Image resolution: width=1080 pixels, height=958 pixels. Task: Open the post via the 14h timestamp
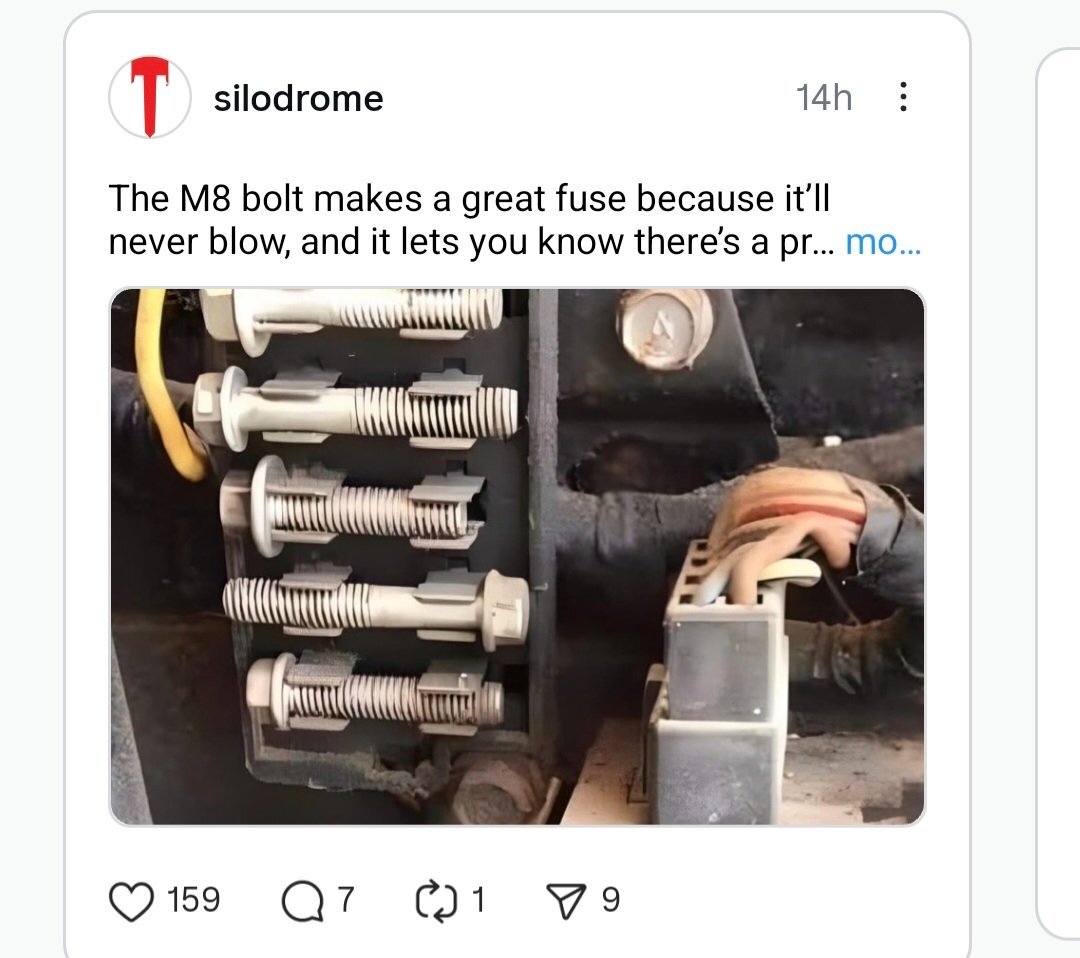(x=824, y=97)
